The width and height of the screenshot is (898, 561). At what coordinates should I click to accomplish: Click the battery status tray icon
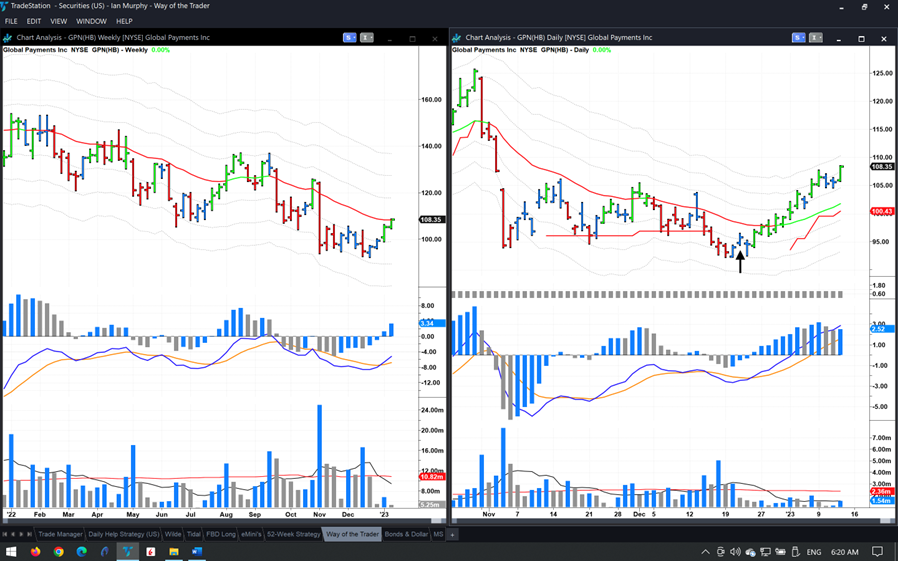[781, 552]
